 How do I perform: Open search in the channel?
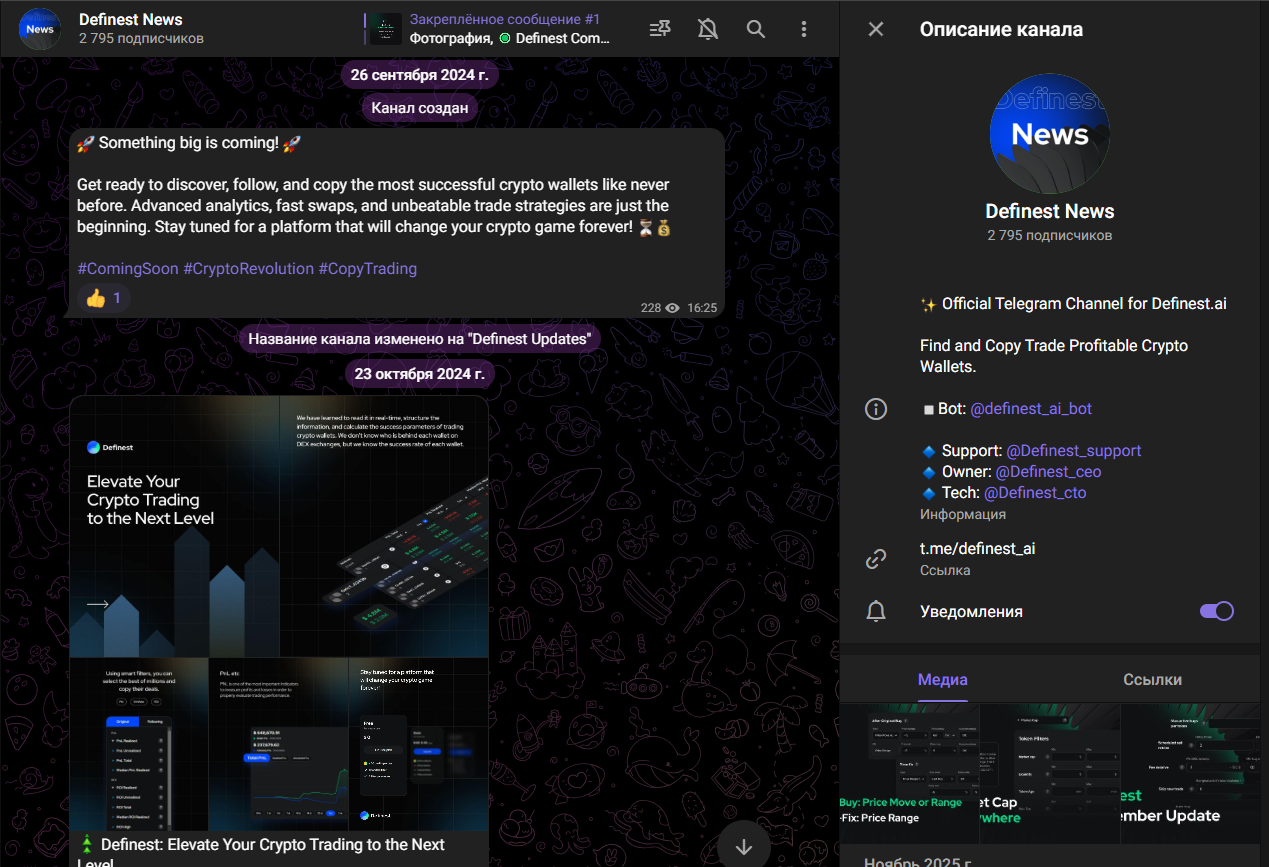click(x=756, y=29)
